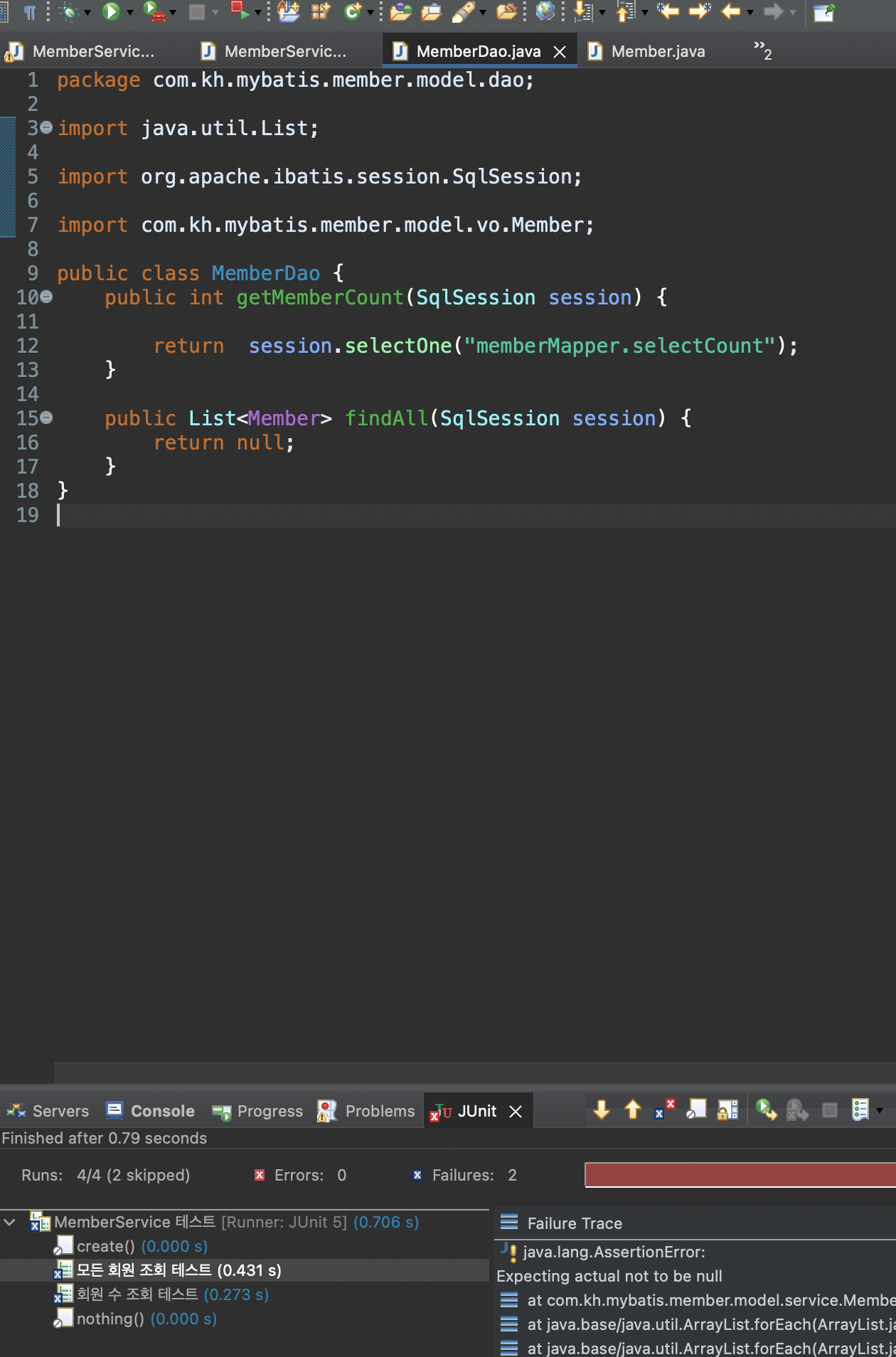Click New Java Project toolbar icon
The height and width of the screenshot is (1357, 896).
[x=289, y=11]
